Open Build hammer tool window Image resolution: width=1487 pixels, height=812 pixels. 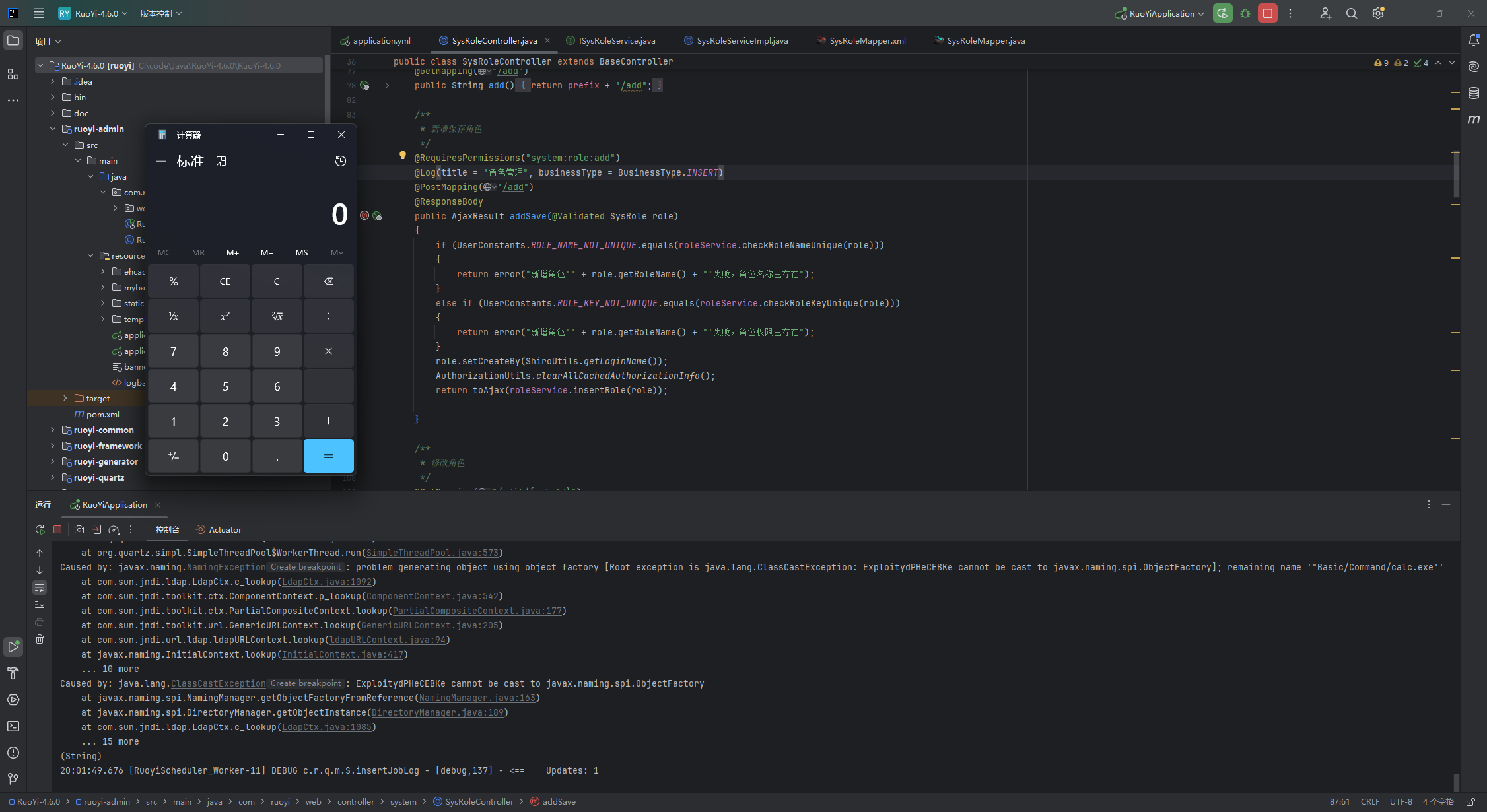click(13, 673)
